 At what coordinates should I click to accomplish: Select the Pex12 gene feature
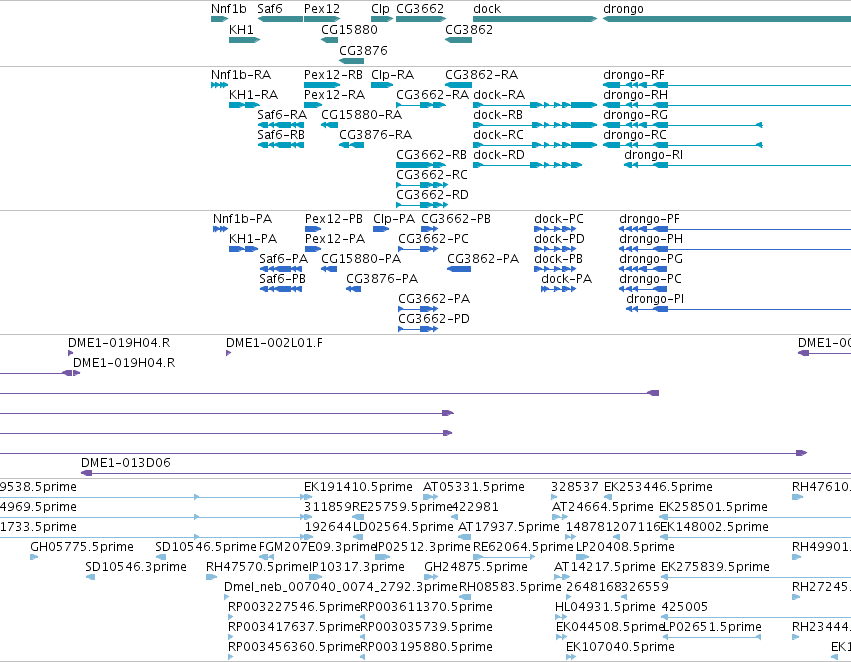click(322, 19)
